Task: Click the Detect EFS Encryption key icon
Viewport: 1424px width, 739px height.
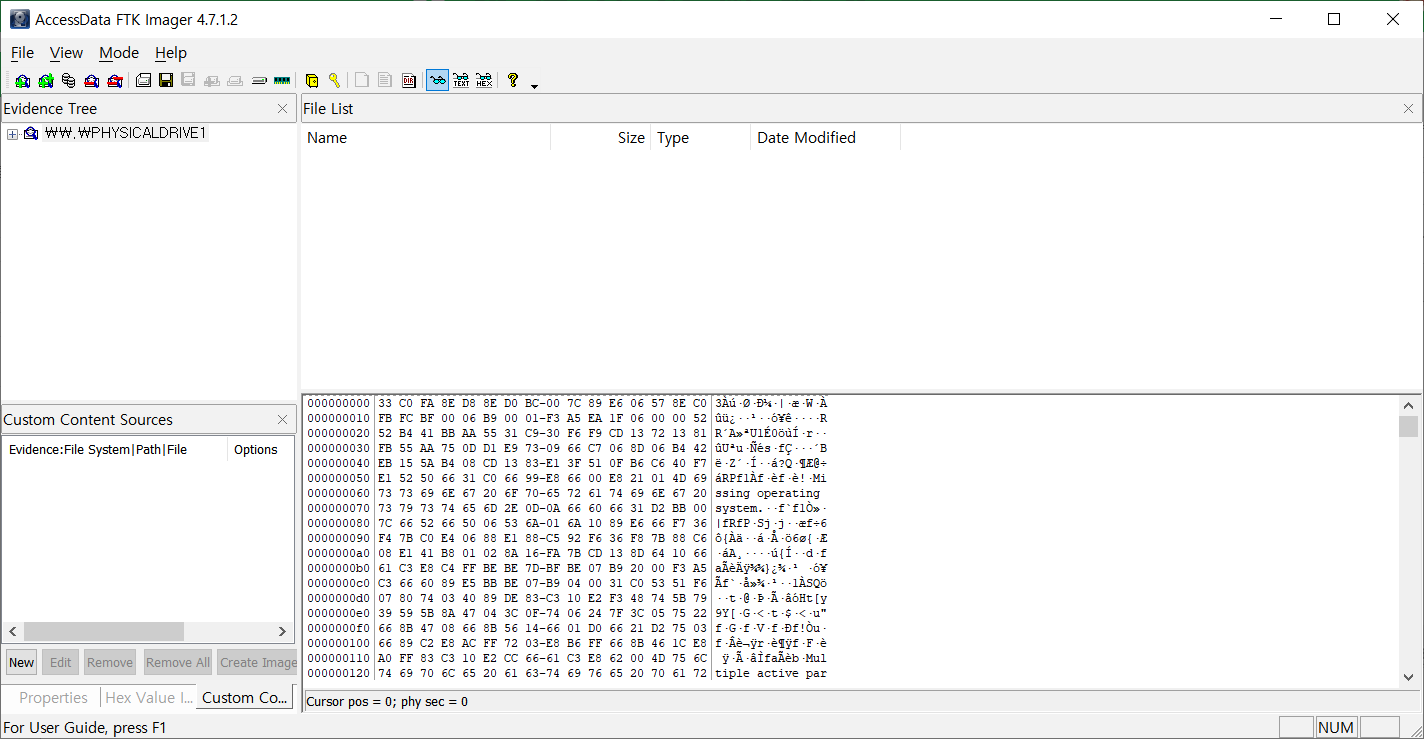Action: pos(334,81)
